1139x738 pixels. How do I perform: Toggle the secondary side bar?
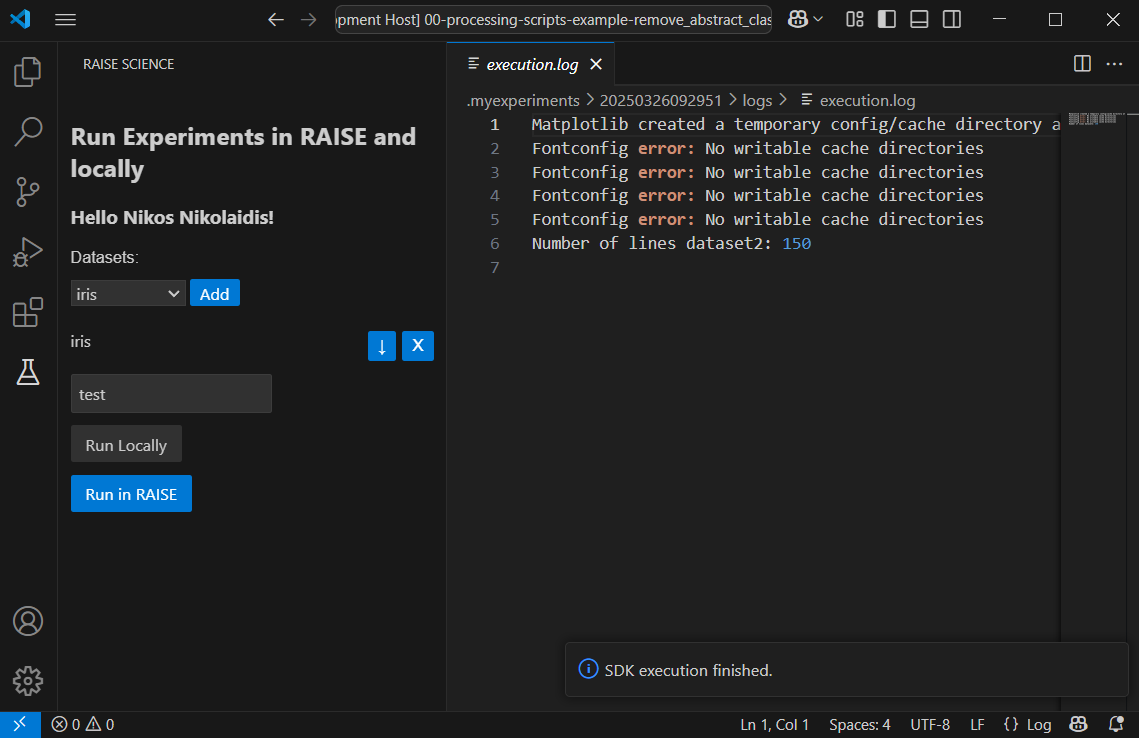(x=952, y=20)
